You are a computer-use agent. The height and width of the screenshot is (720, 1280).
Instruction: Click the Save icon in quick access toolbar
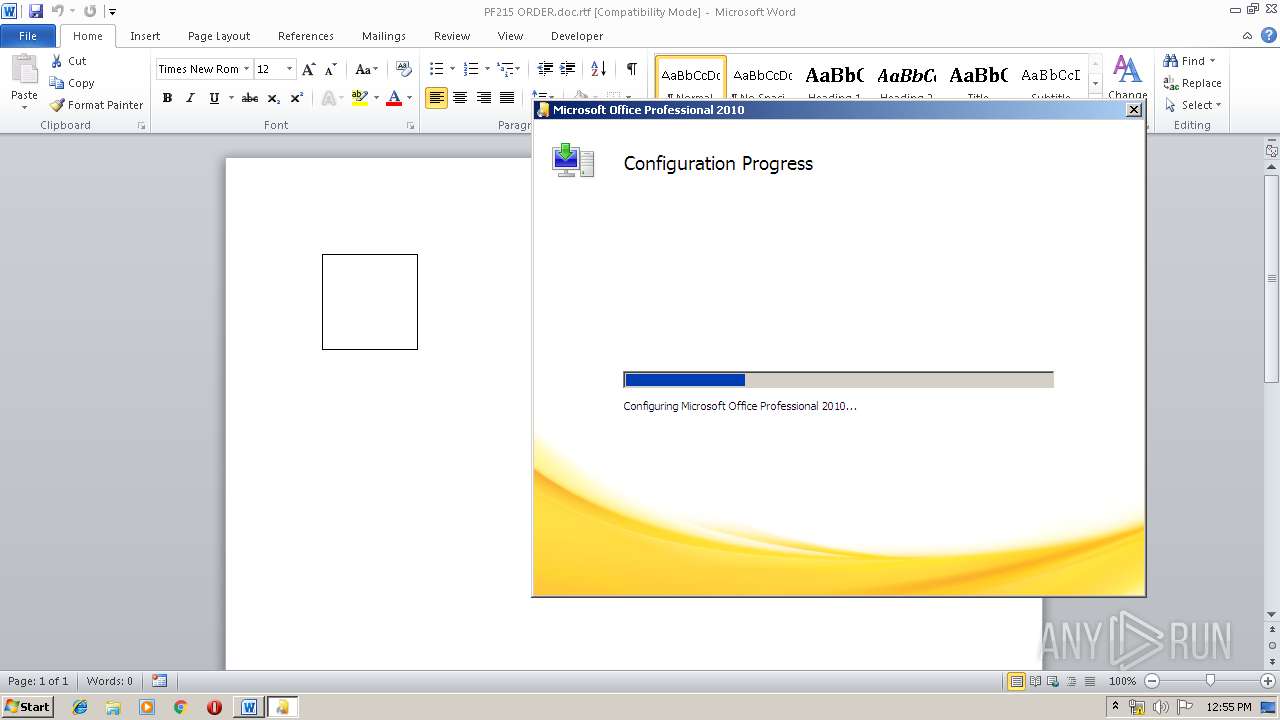(x=36, y=11)
